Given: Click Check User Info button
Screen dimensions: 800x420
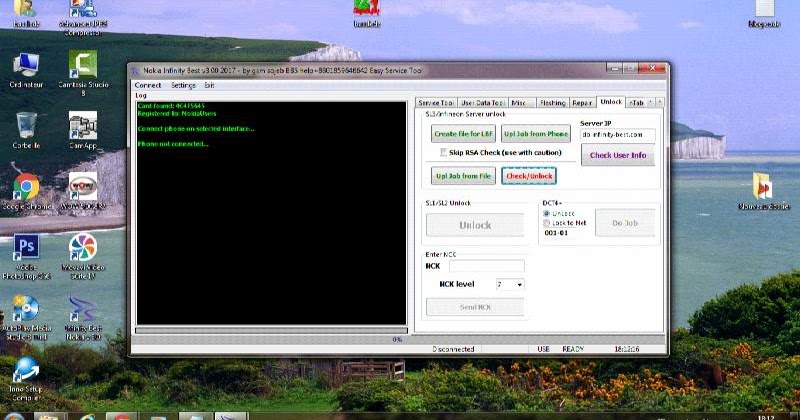Looking at the screenshot, I should pos(618,155).
